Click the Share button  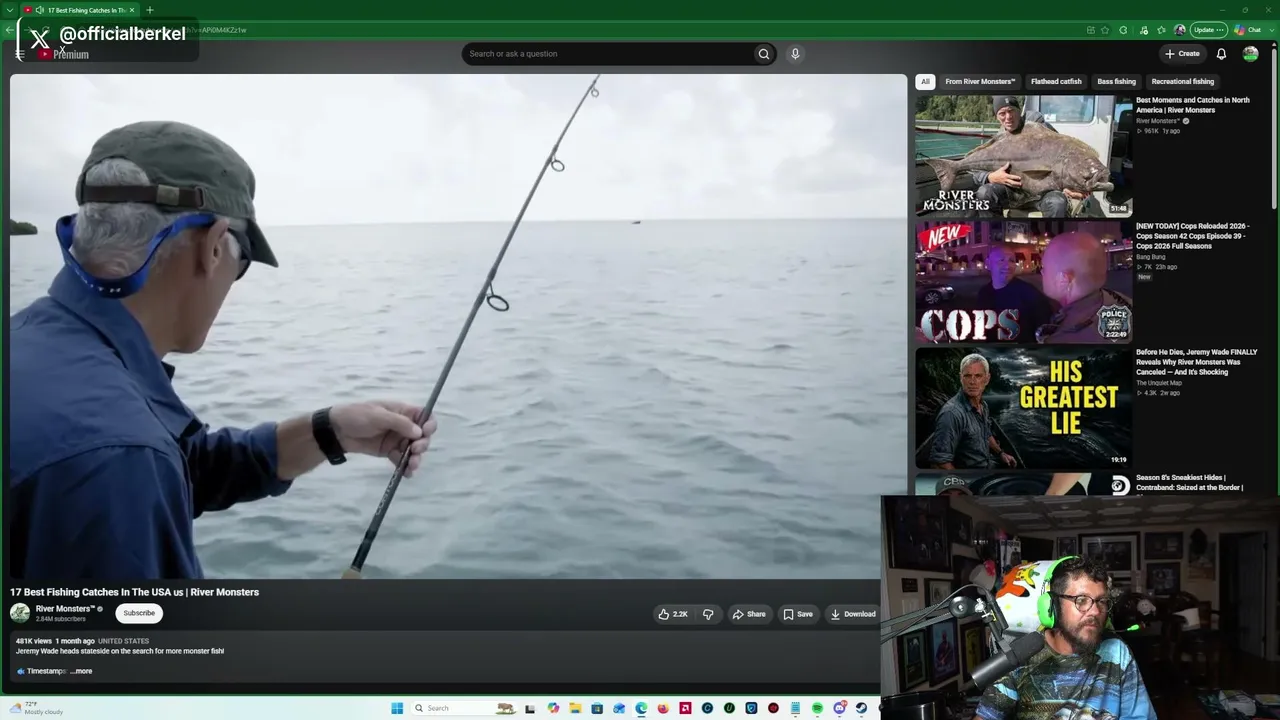coord(748,614)
